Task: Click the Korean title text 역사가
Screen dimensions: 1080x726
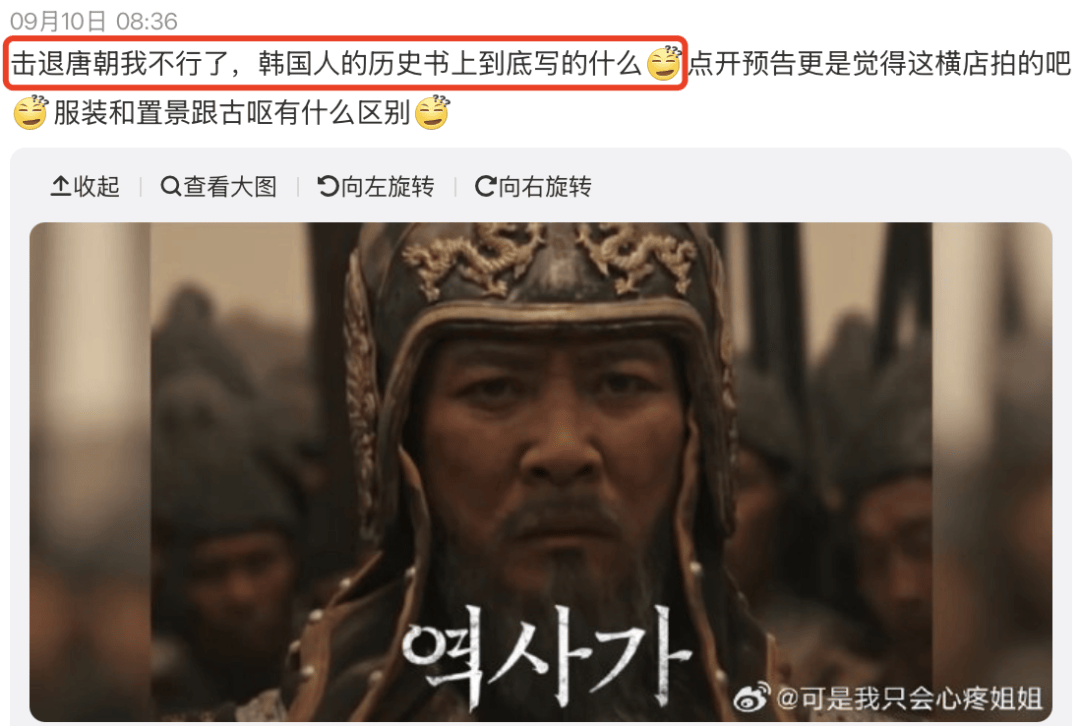Action: pos(546,656)
